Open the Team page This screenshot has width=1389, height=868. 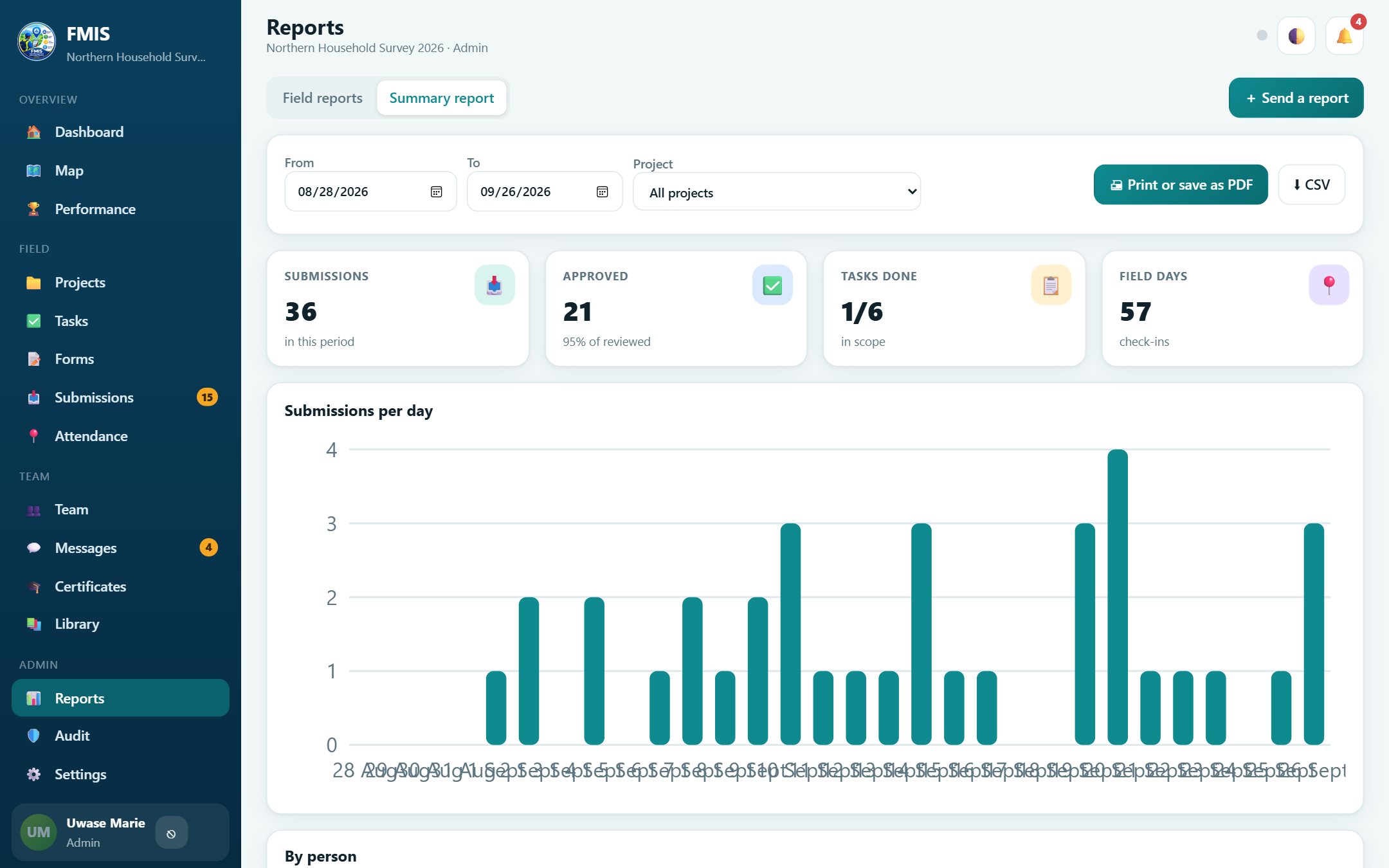point(120,509)
